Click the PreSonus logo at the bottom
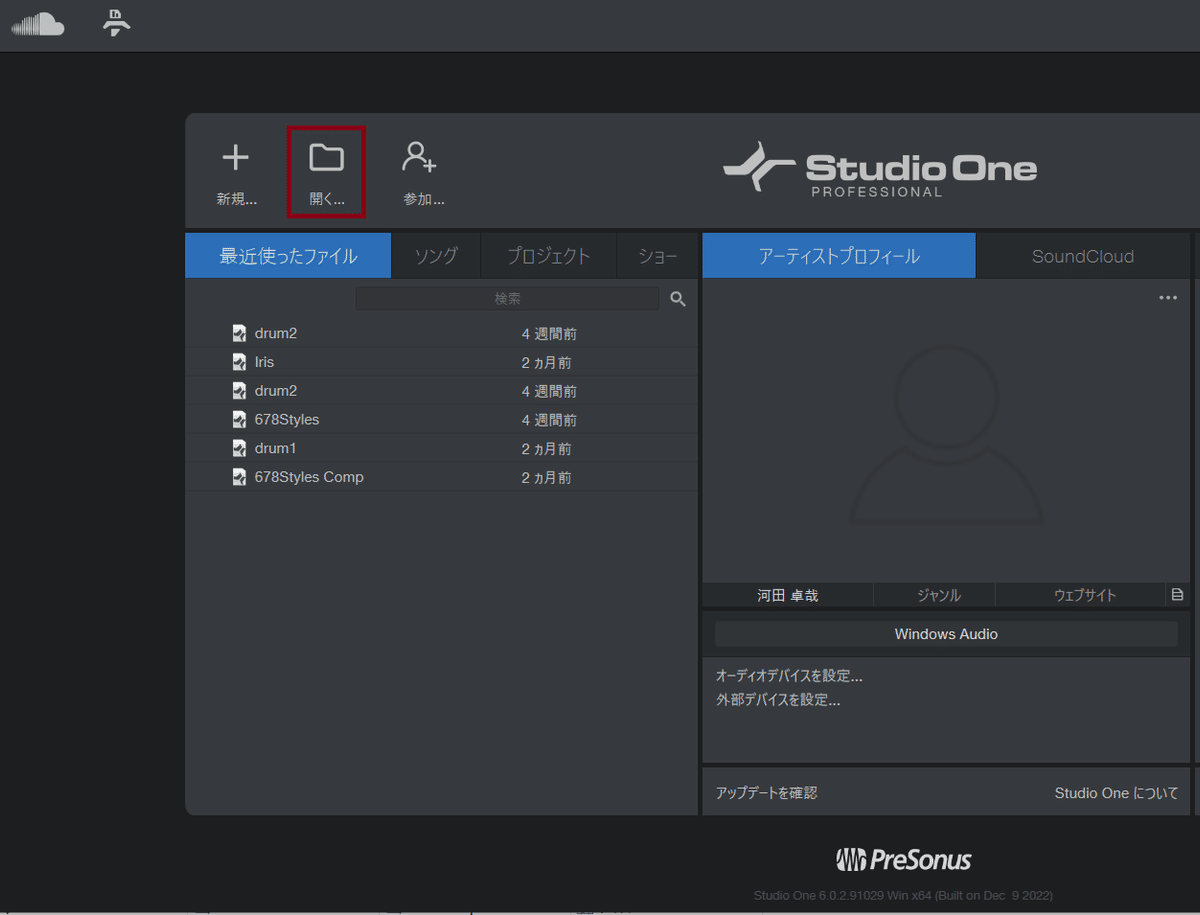 pyautogui.click(x=903, y=858)
